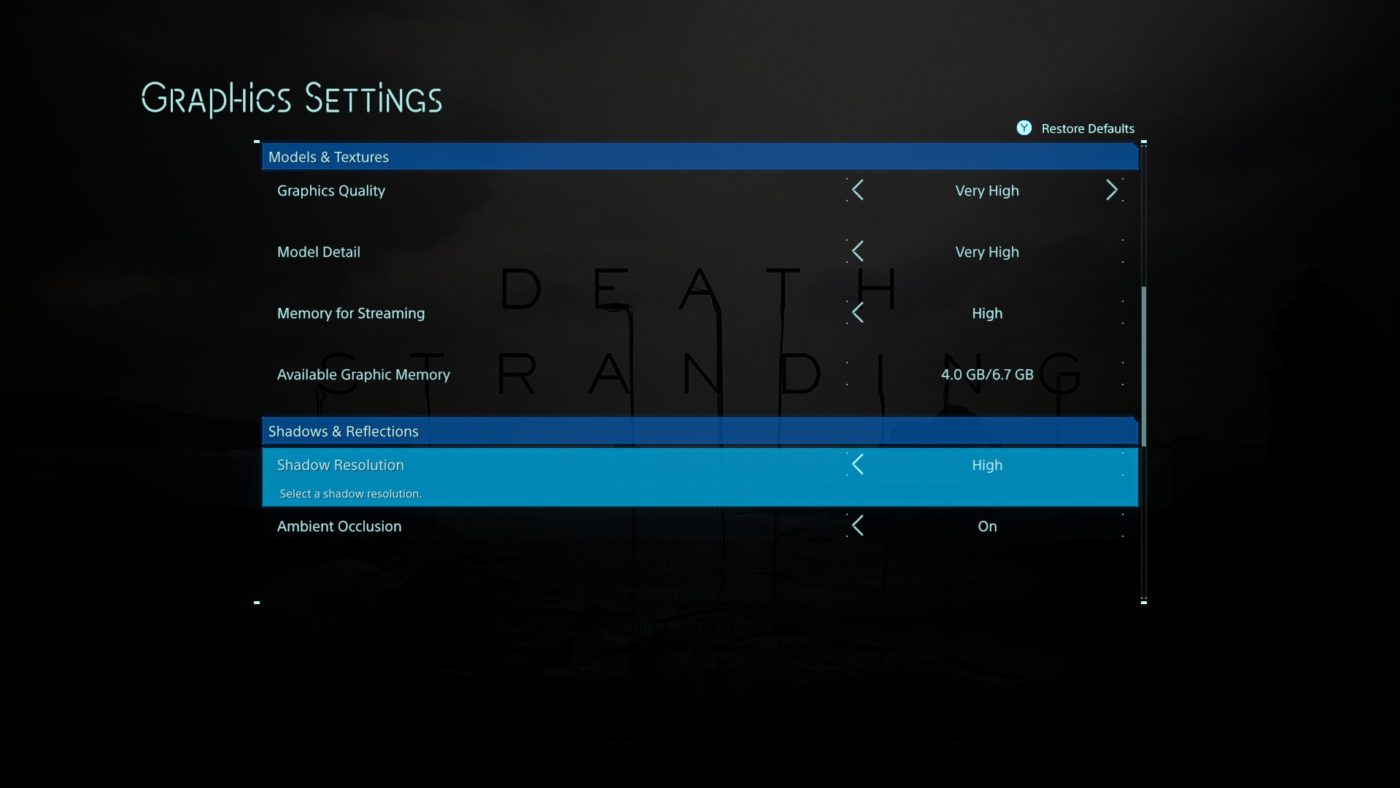Image resolution: width=1400 pixels, height=788 pixels.
Task: Increase Graphics Quality with its right arrow
Action: 1112,190
